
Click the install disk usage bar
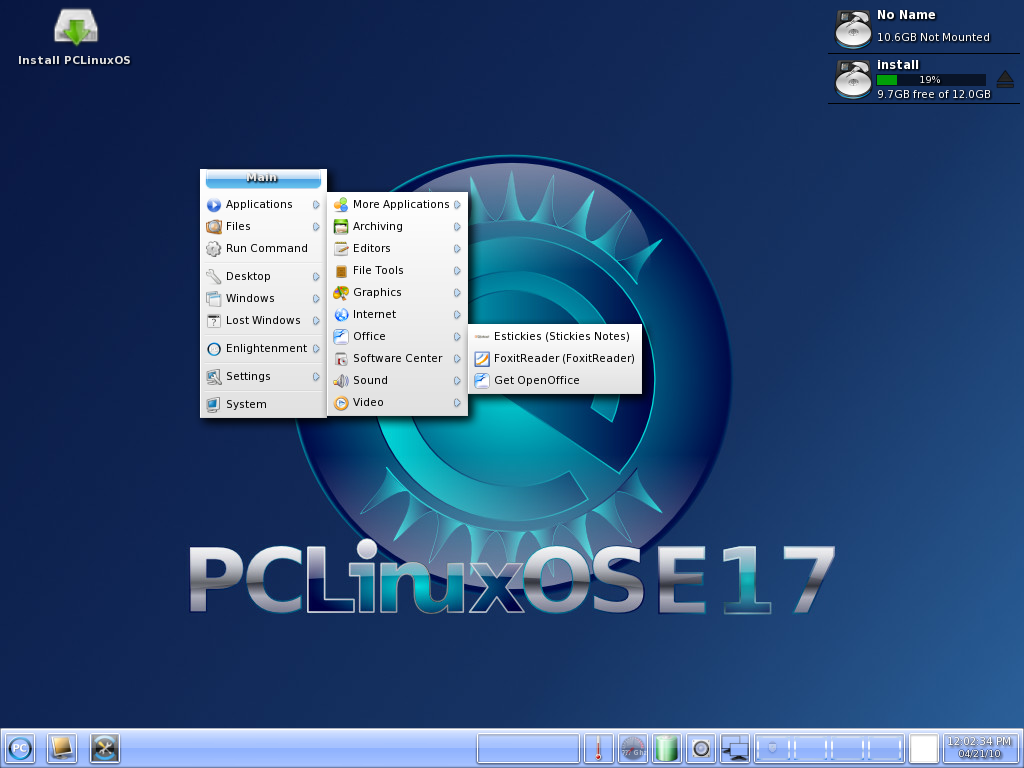point(930,80)
